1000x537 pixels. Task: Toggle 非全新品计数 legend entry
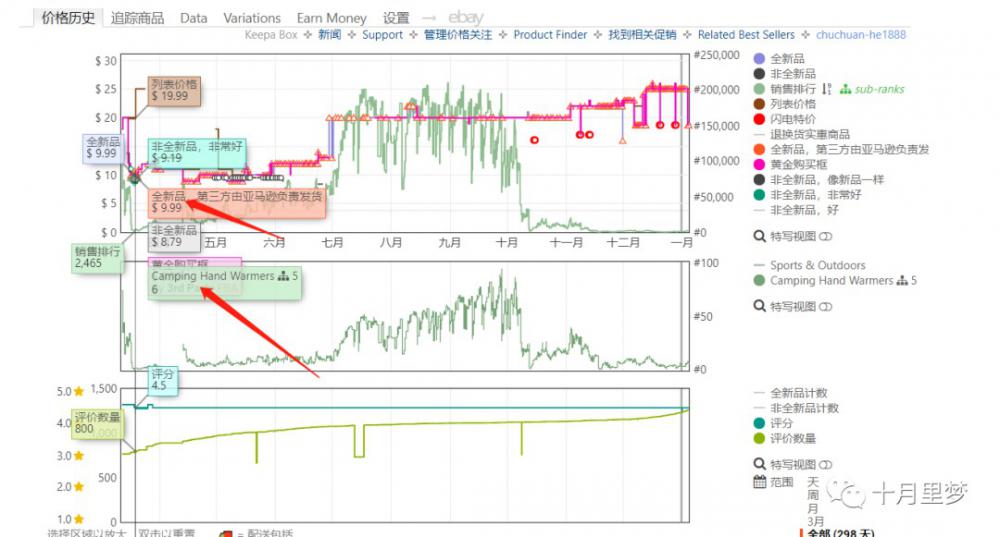[x=797, y=408]
